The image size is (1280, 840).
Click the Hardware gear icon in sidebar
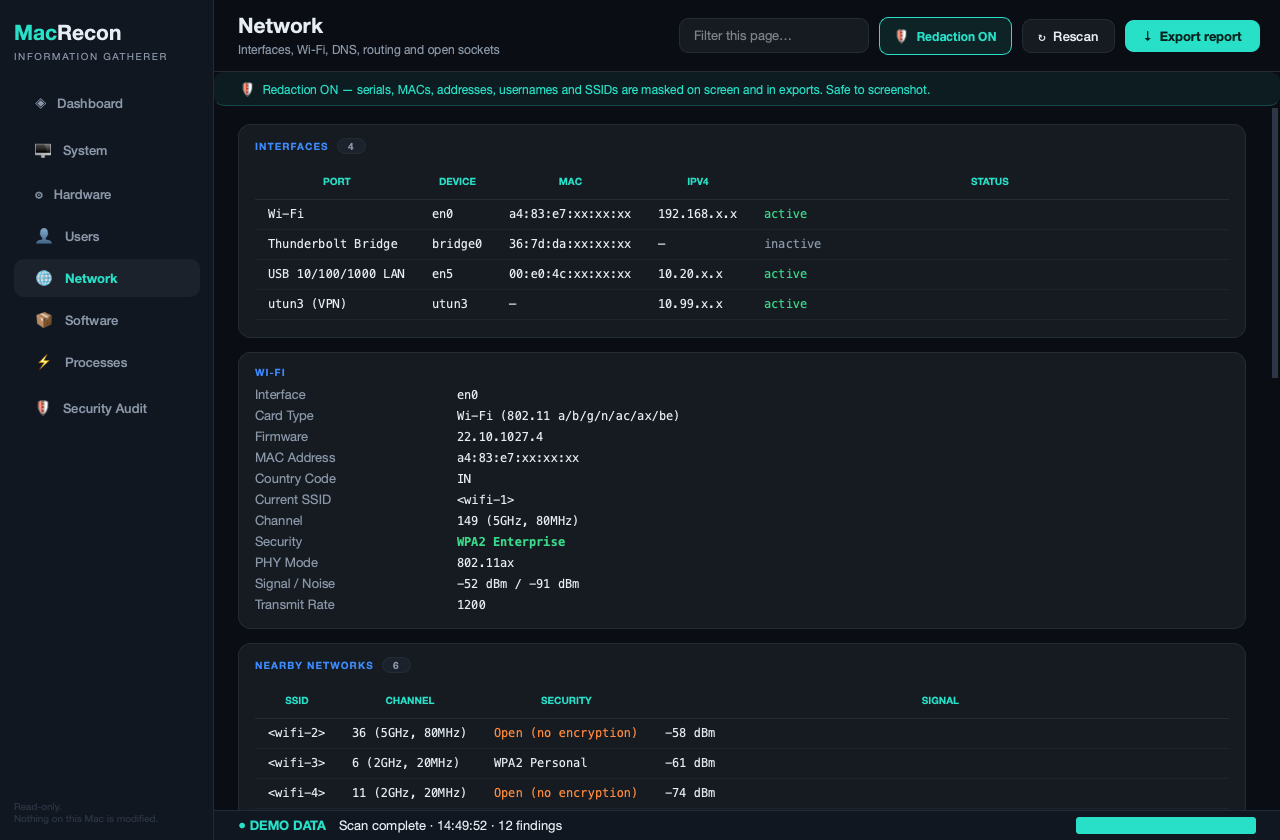tap(39, 195)
